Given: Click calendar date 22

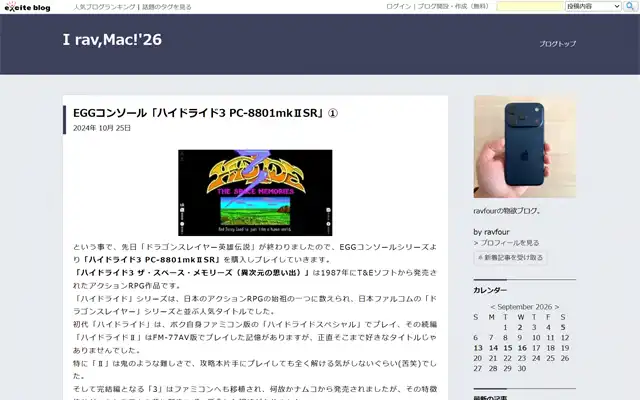Looking at the screenshot, I should pos(507,358).
